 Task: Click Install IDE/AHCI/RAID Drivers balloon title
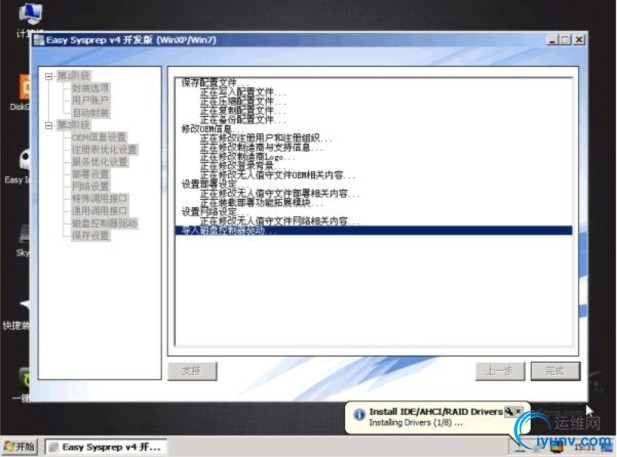click(436, 412)
